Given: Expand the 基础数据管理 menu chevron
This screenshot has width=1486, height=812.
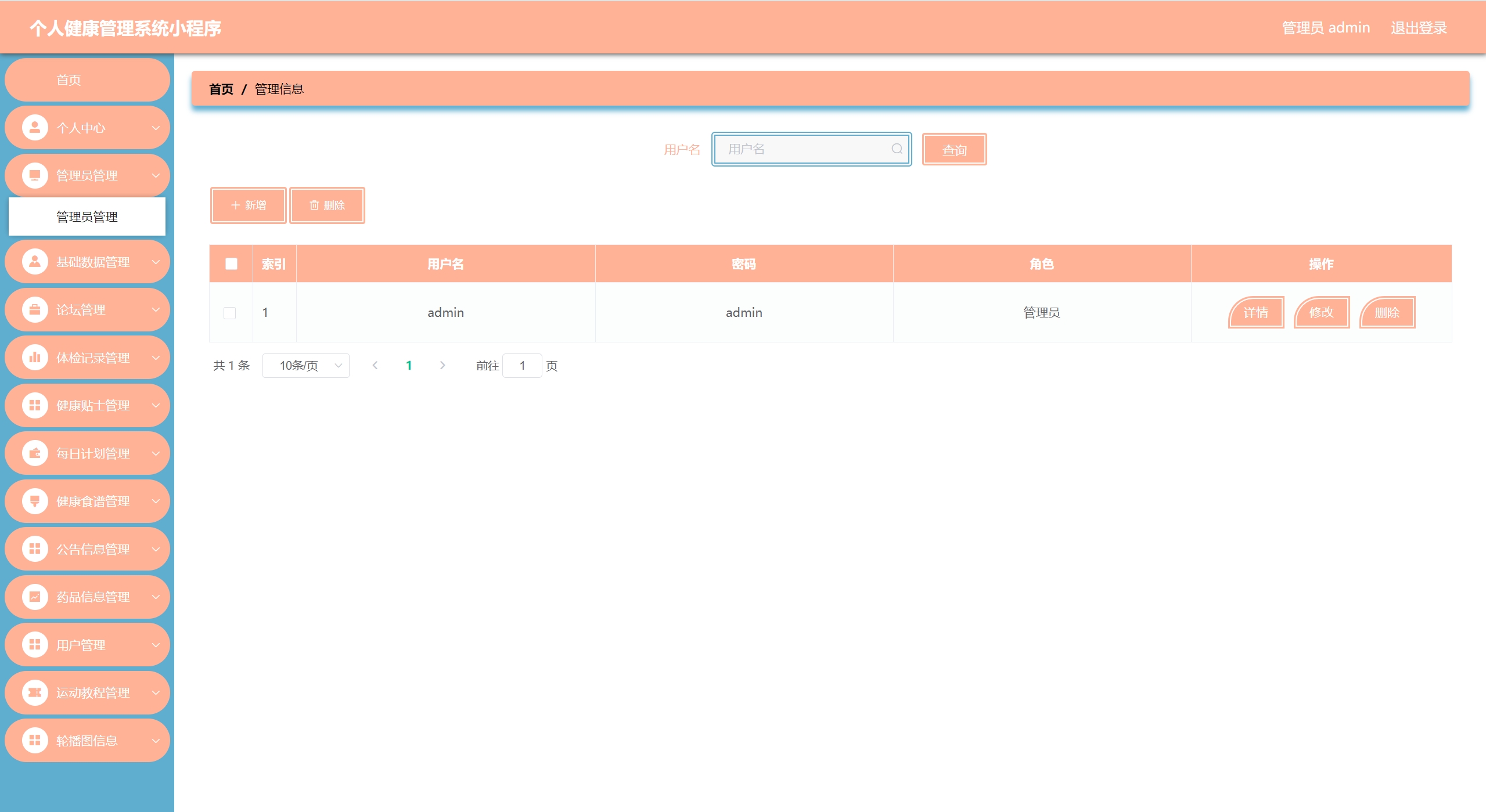Looking at the screenshot, I should [156, 262].
